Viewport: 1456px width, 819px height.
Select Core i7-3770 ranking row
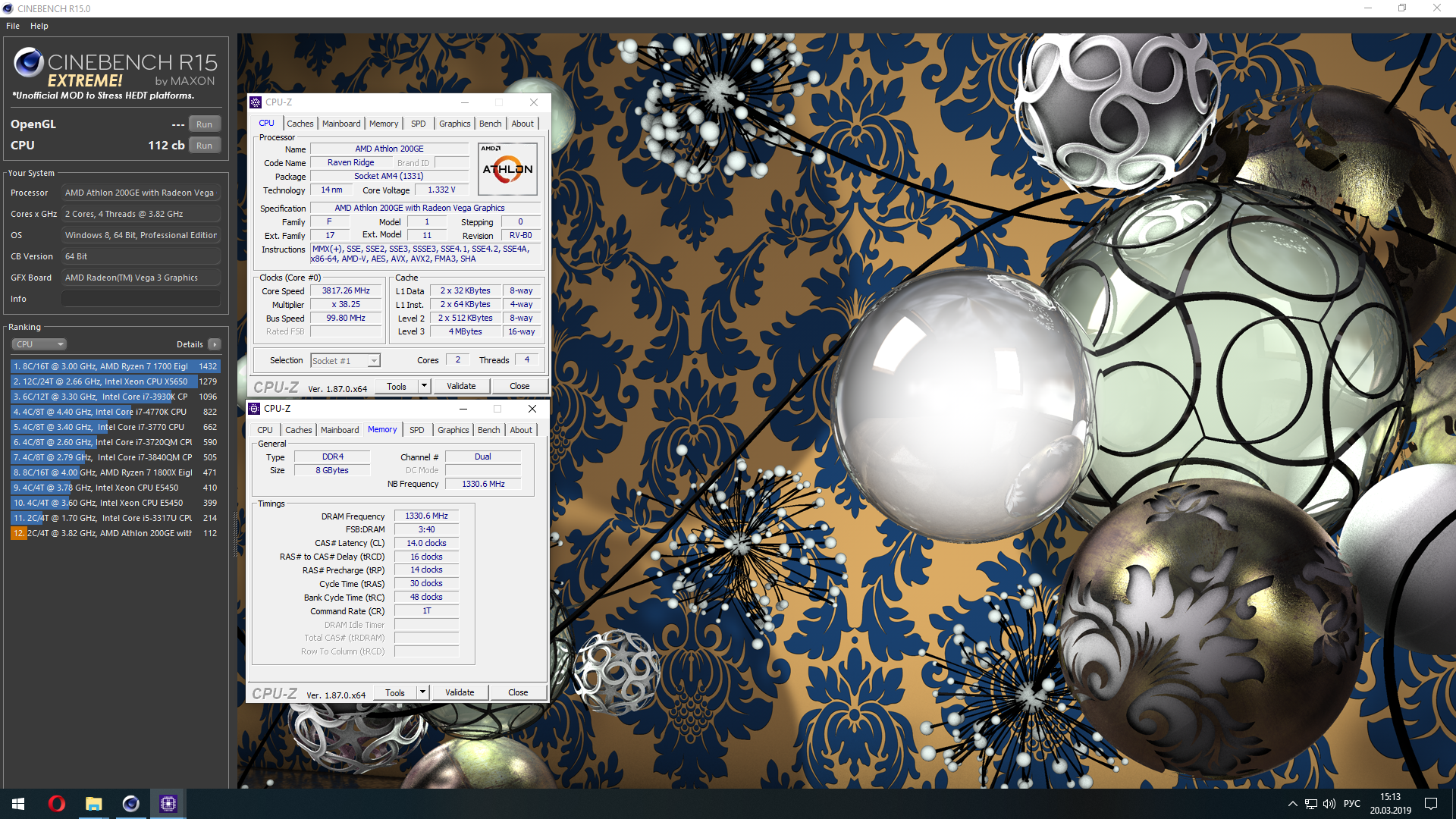coord(115,427)
